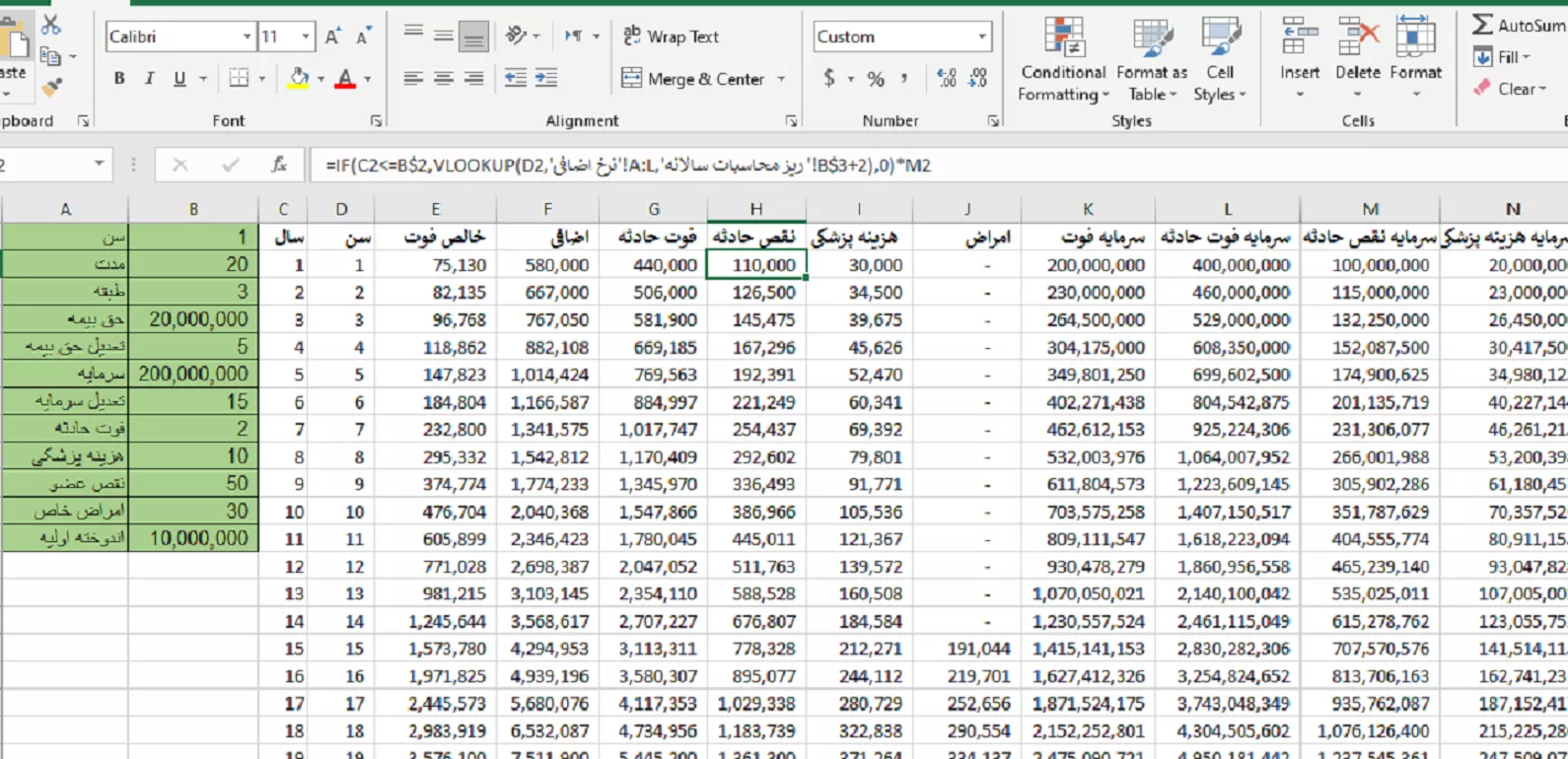Image resolution: width=1568 pixels, height=759 pixels.
Task: Toggle Bottom Align
Action: tap(473, 36)
